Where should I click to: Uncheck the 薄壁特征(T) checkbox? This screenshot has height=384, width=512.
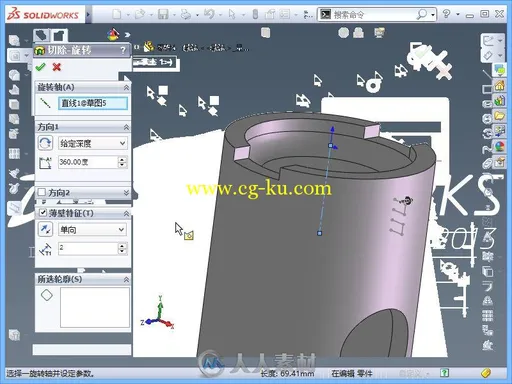tap(43, 213)
